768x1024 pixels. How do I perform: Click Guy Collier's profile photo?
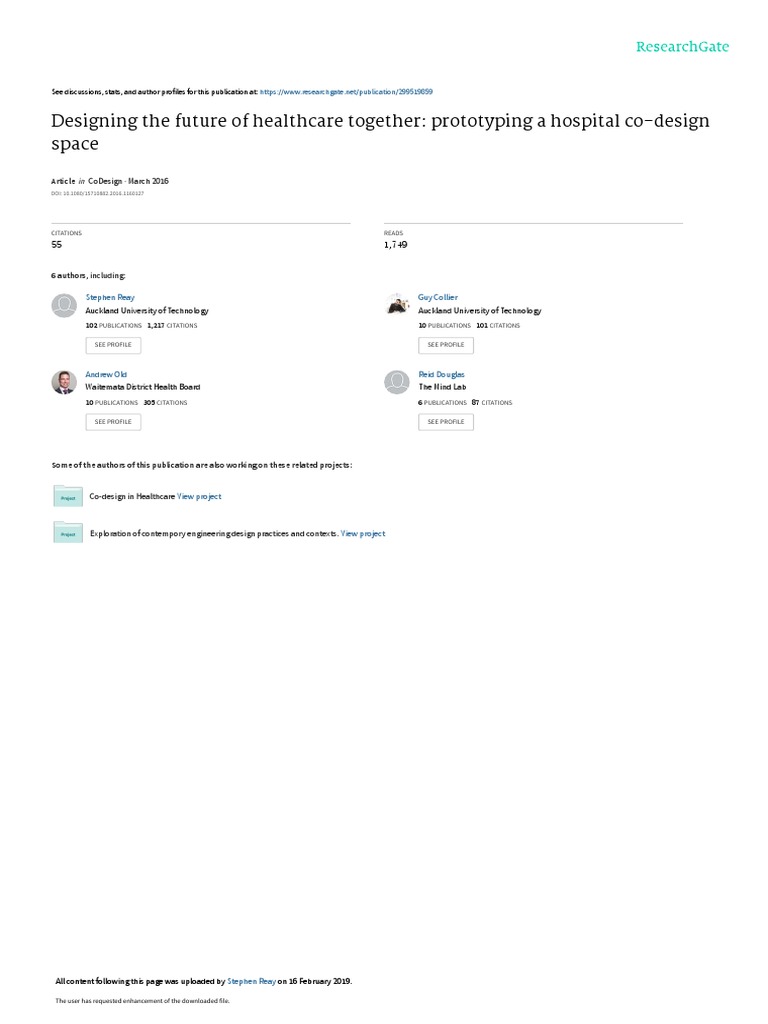[396, 305]
